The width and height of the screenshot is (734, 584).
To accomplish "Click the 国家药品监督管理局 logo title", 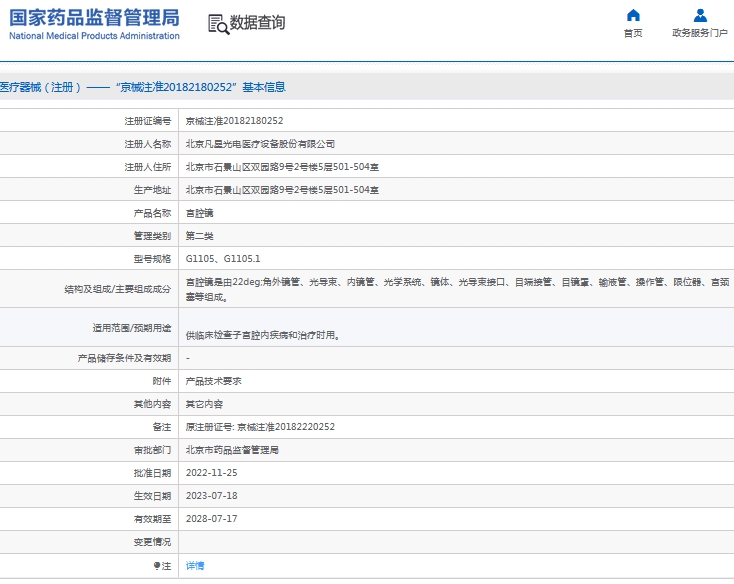I will pyautogui.click(x=94, y=17).
